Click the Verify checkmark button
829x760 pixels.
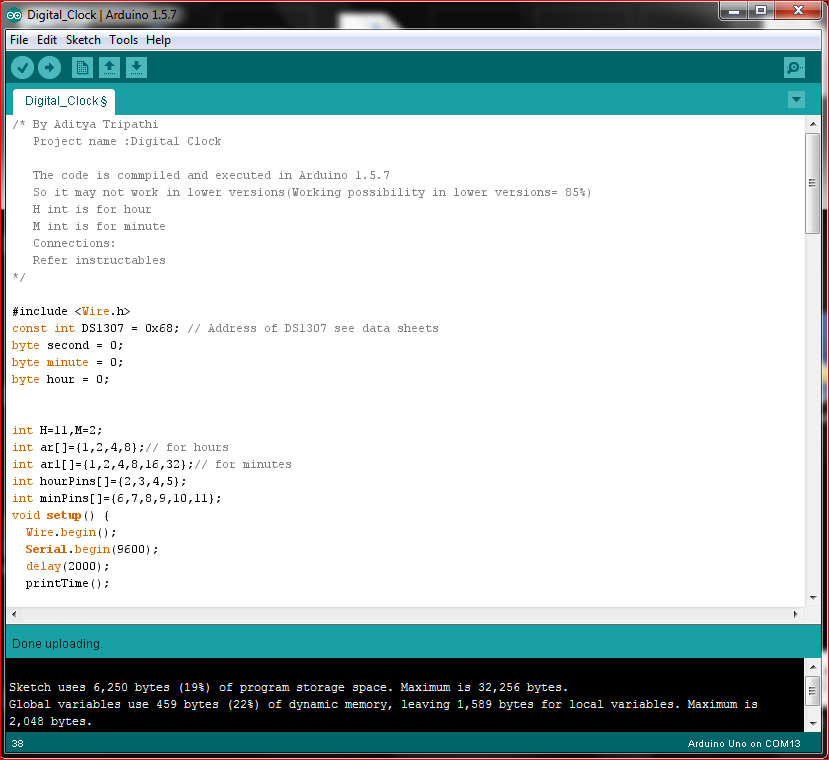coord(22,68)
